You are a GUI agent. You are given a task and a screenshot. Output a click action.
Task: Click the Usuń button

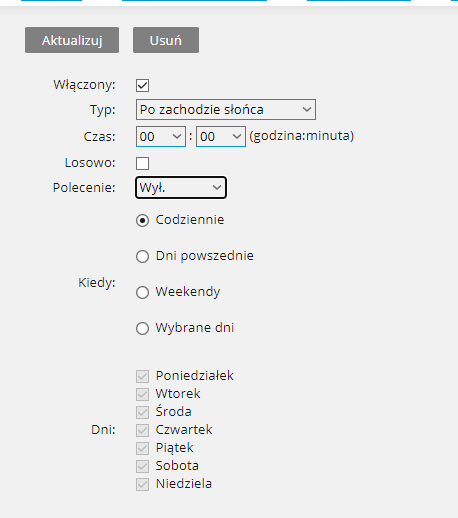tap(166, 40)
